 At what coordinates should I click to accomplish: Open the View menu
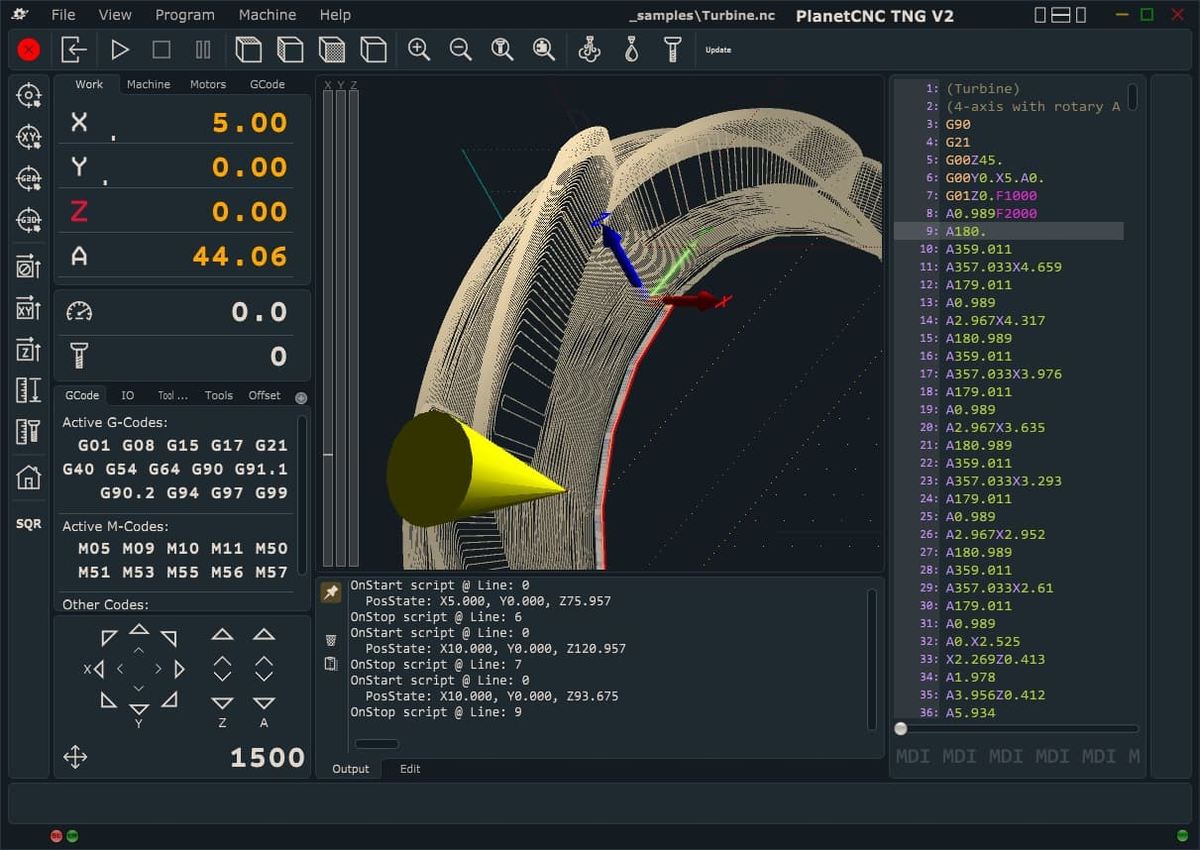coord(115,15)
